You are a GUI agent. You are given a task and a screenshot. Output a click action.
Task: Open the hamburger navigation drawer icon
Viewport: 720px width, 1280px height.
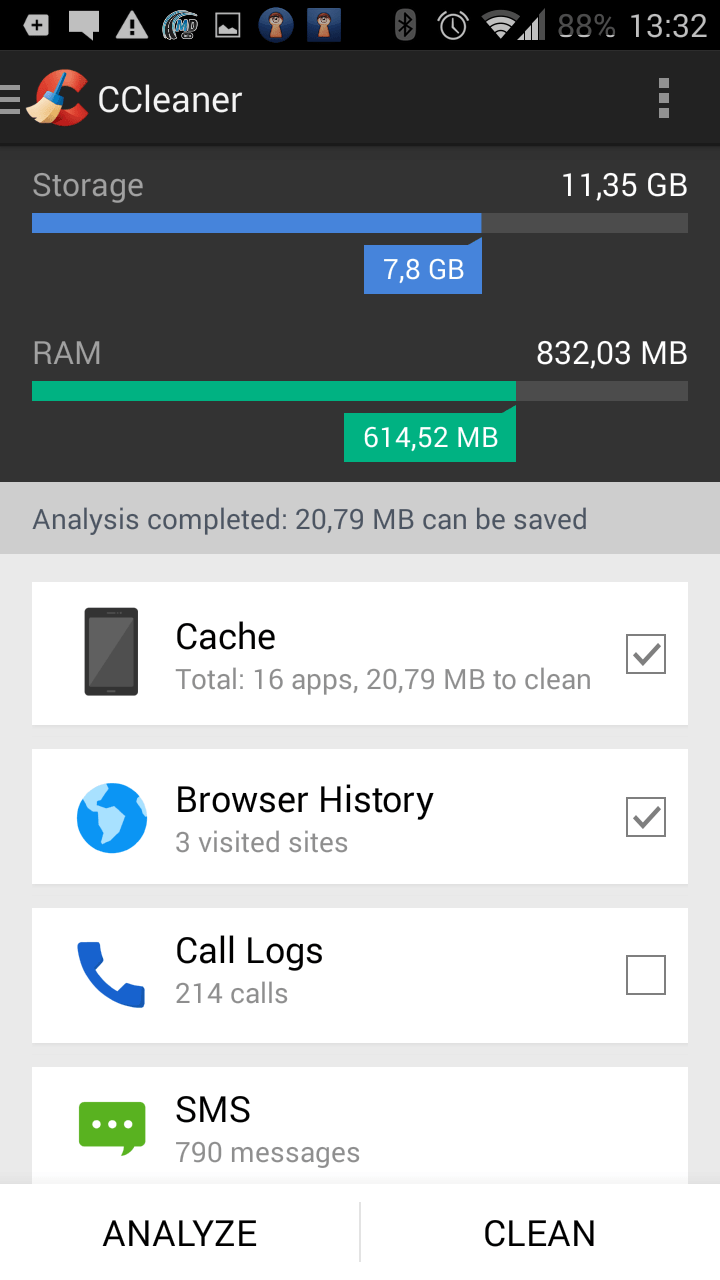[10, 100]
